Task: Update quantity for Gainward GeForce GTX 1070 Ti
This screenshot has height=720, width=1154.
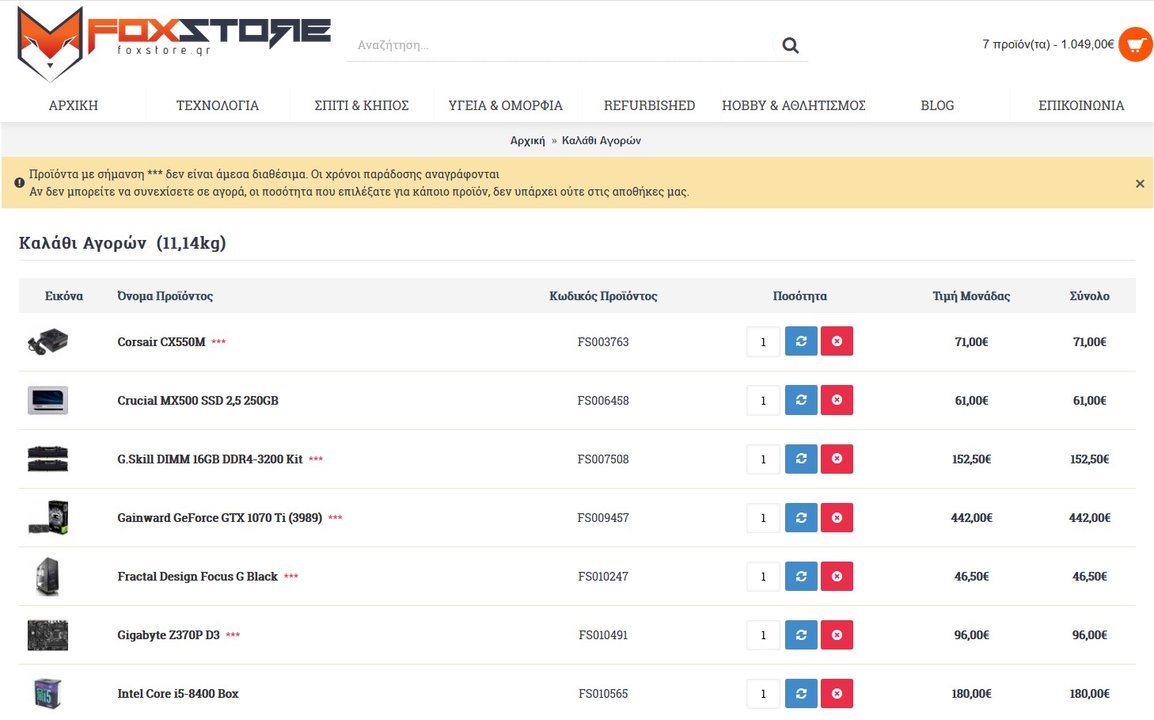Action: 801,518
